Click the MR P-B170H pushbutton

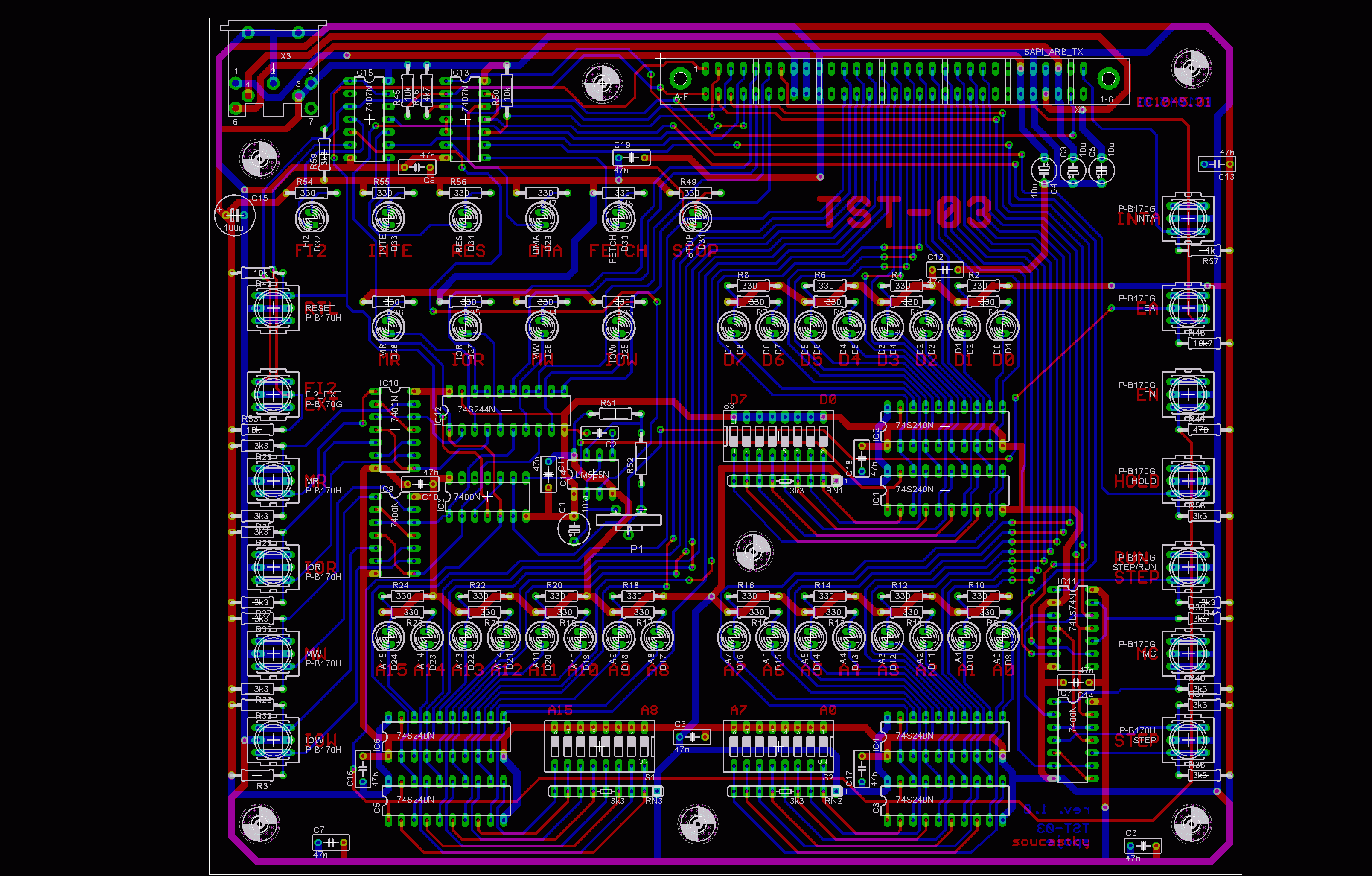[x=274, y=481]
